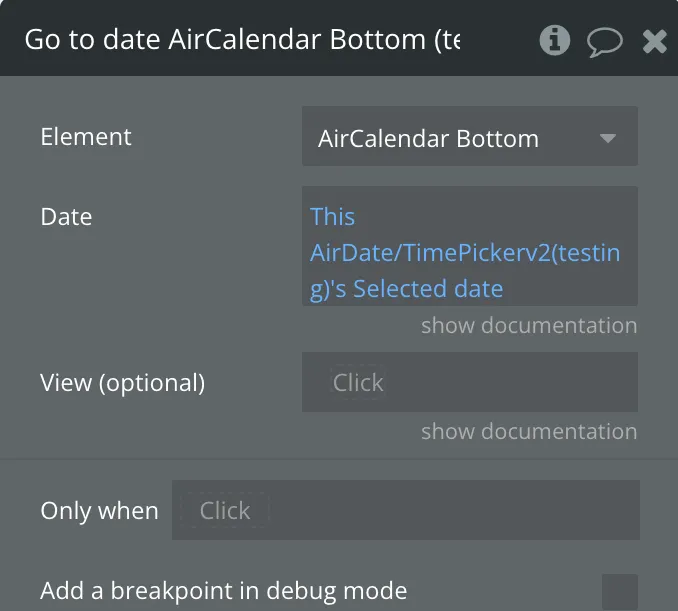Click the Selected date text in Date expression
The image size is (678, 611).
point(428,289)
